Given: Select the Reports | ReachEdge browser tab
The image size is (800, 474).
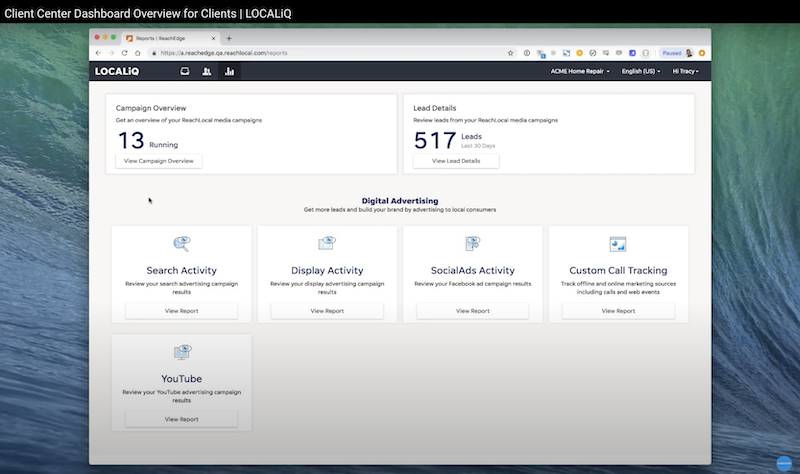Looking at the screenshot, I should [x=170, y=38].
